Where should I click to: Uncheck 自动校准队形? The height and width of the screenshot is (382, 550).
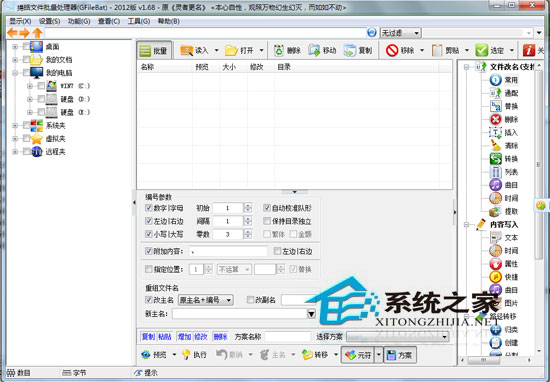267,208
